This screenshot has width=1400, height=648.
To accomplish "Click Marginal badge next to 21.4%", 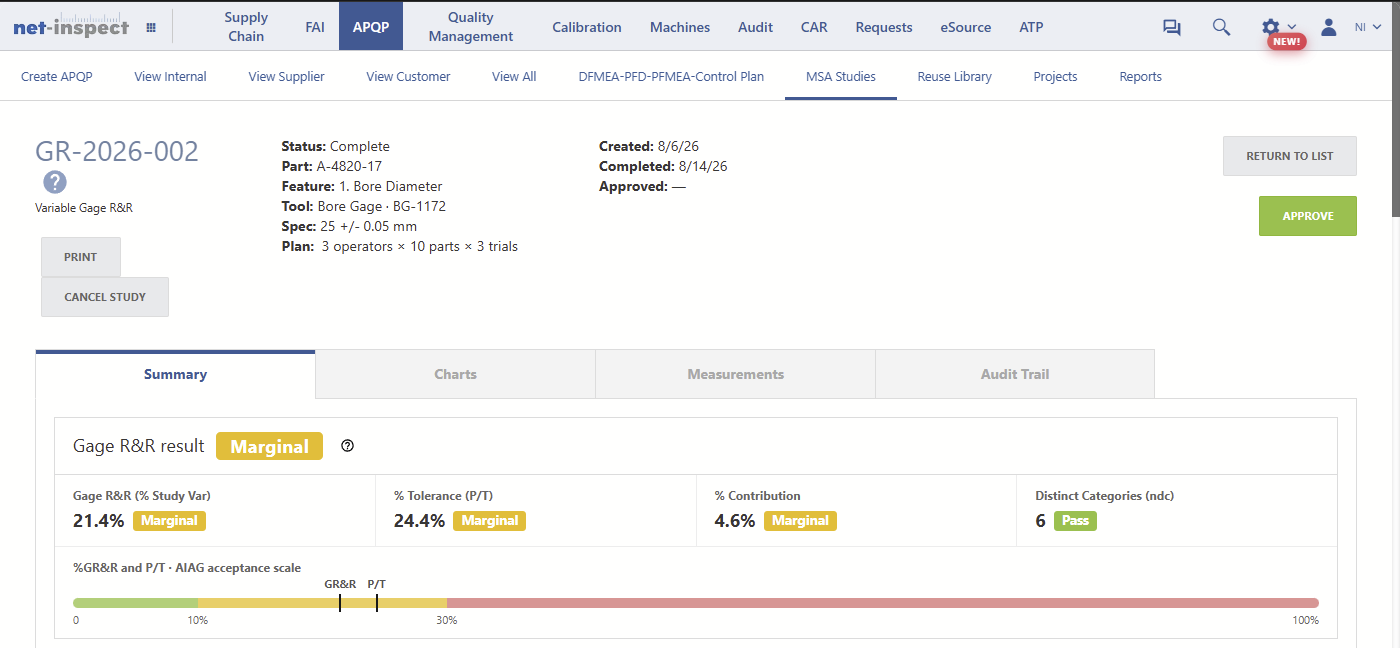I will tap(170, 521).
